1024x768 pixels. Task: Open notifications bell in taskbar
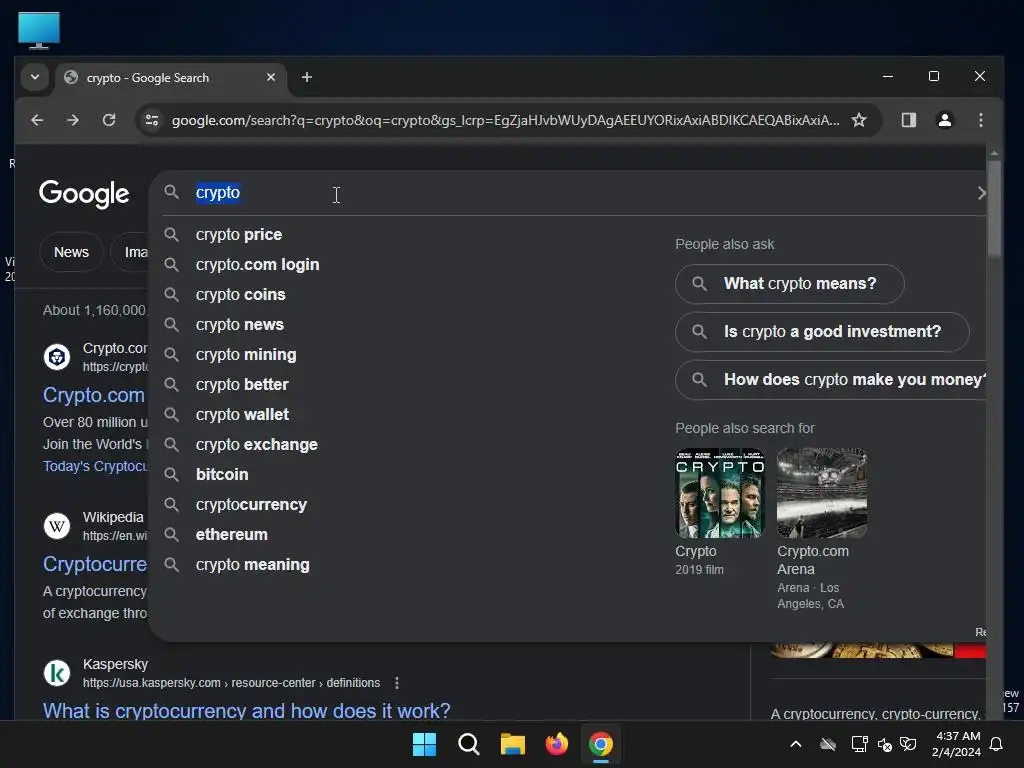click(996, 744)
